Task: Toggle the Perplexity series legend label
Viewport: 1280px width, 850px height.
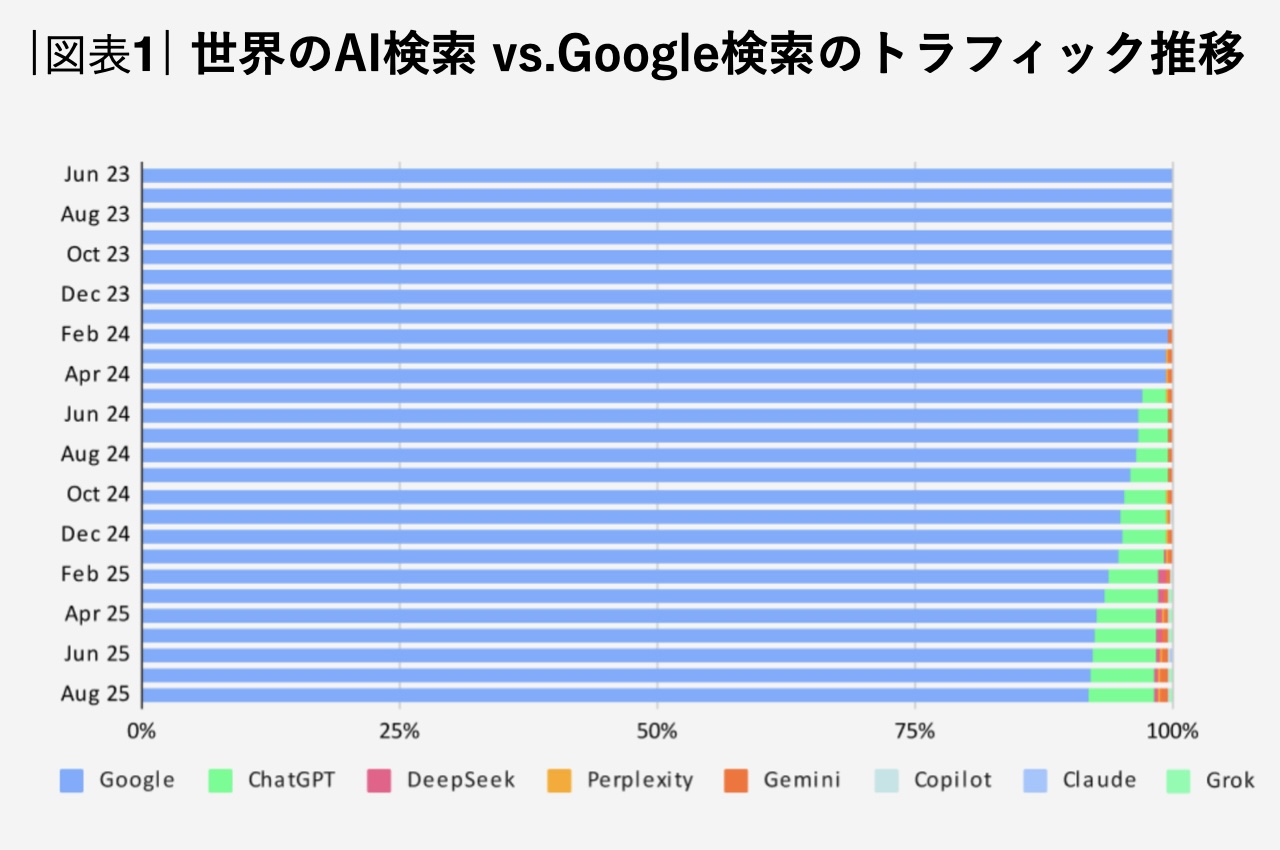Action: [x=640, y=780]
